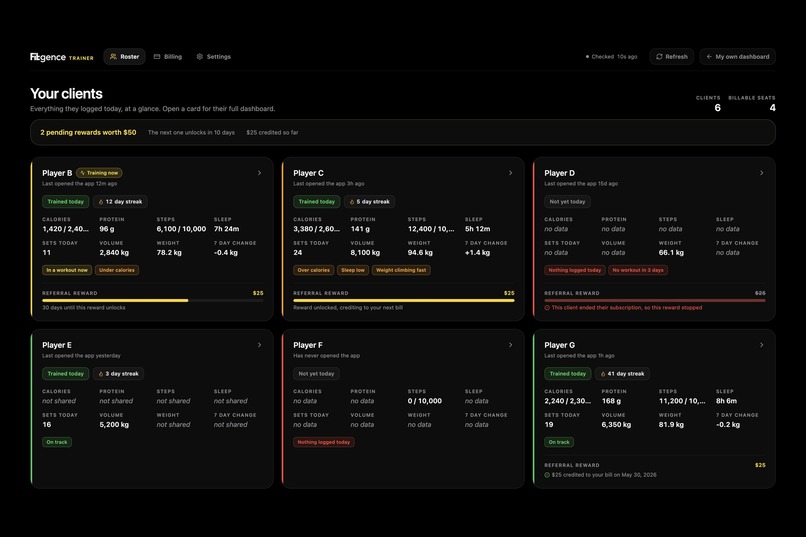Click Player B's Trained today badge
Image resolution: width=806 pixels, height=537 pixels.
point(65,201)
